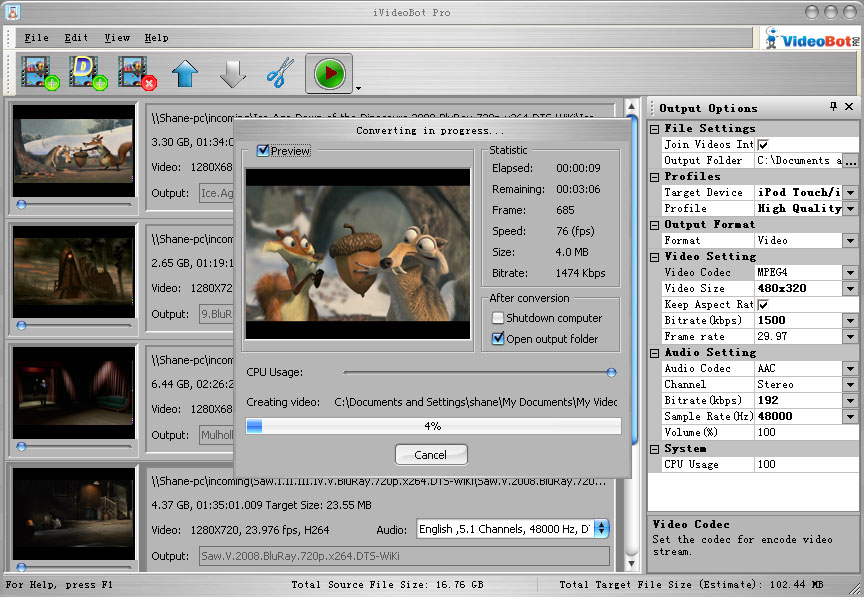Click the Saw V output filename field
Viewport: 864px width, 597px height.
(x=404, y=556)
